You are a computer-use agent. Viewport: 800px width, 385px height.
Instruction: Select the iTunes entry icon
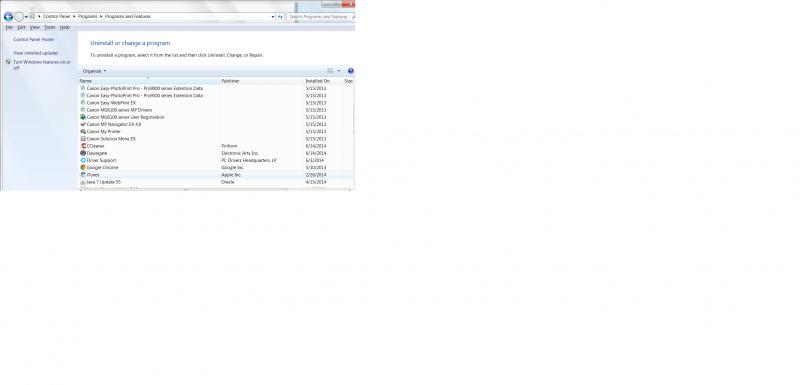pyautogui.click(x=83, y=174)
